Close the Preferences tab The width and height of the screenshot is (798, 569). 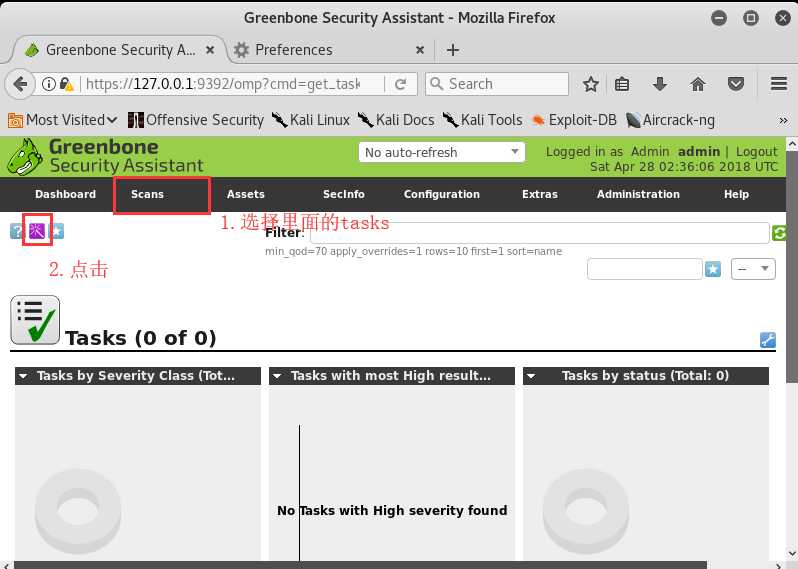(x=420, y=50)
